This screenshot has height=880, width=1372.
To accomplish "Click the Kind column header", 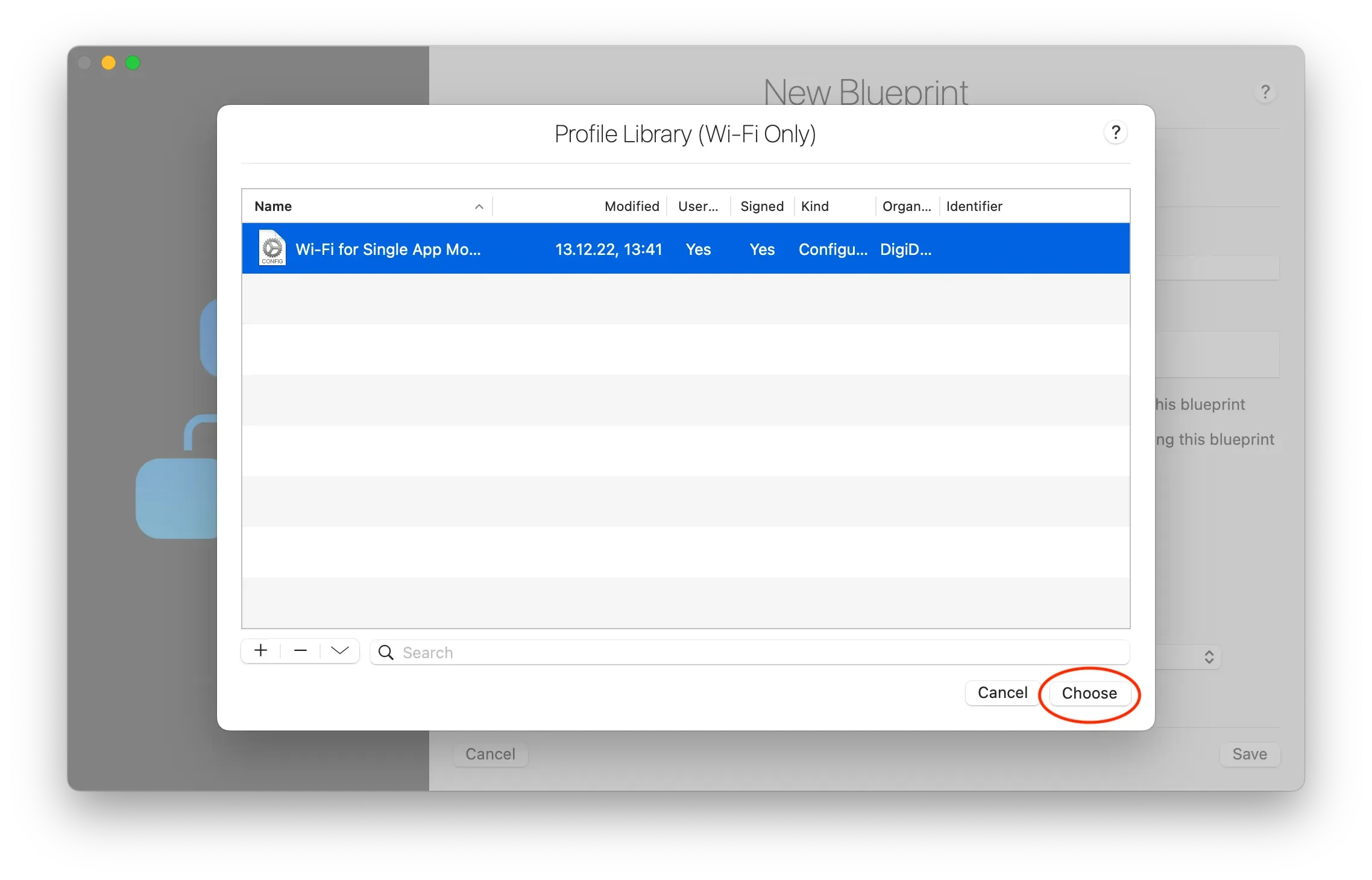I will coord(814,207).
